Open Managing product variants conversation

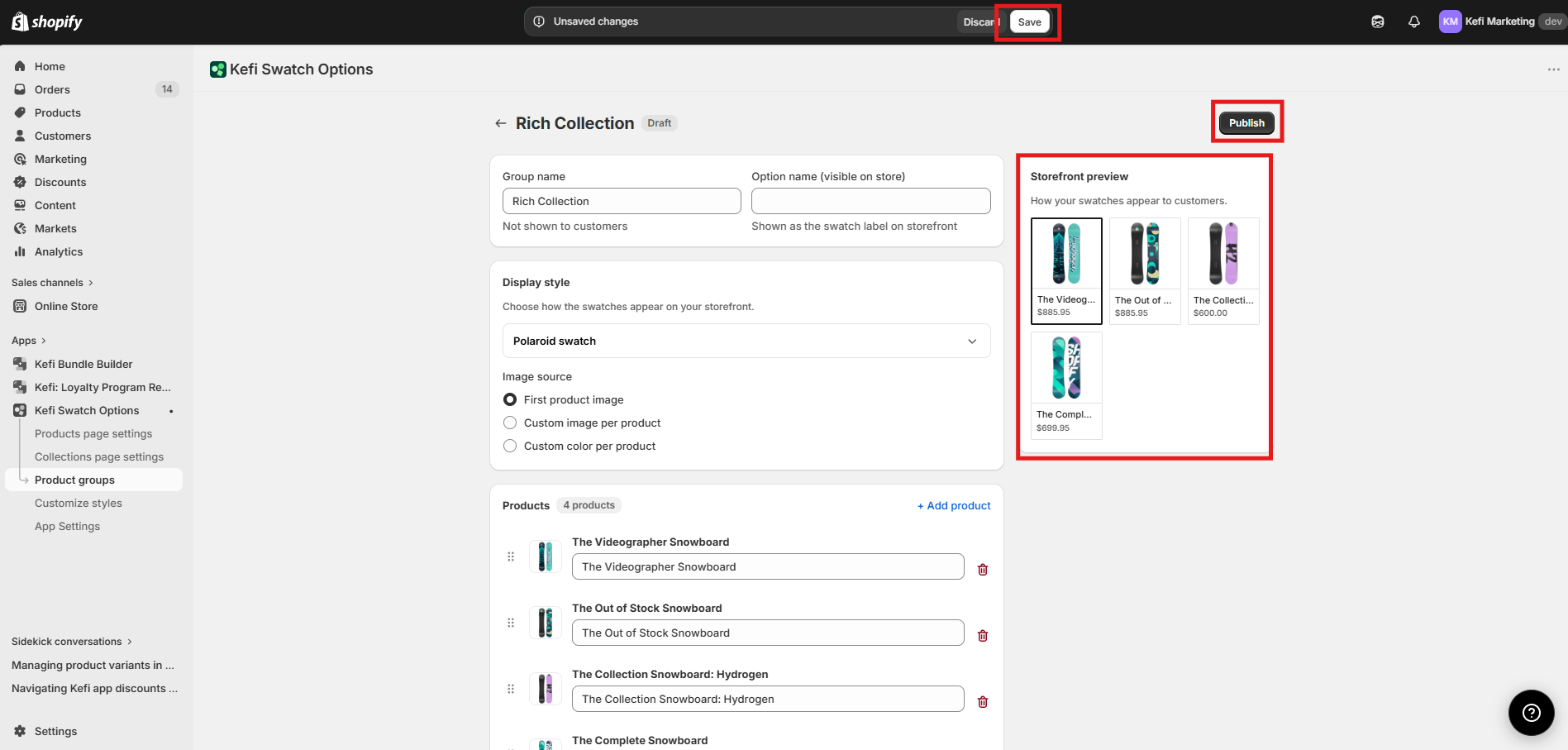[x=93, y=665]
